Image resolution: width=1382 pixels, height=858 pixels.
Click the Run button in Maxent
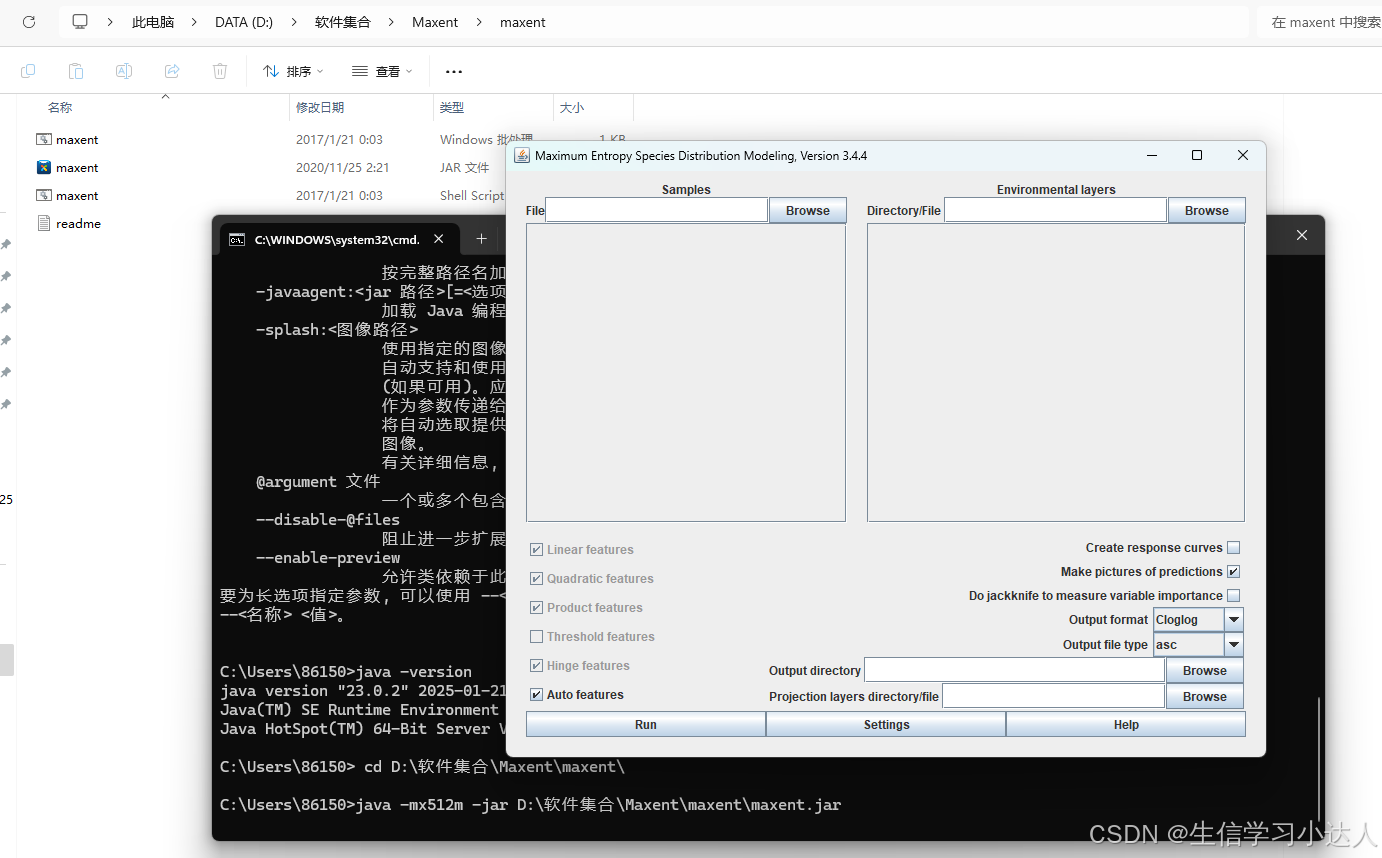645,724
